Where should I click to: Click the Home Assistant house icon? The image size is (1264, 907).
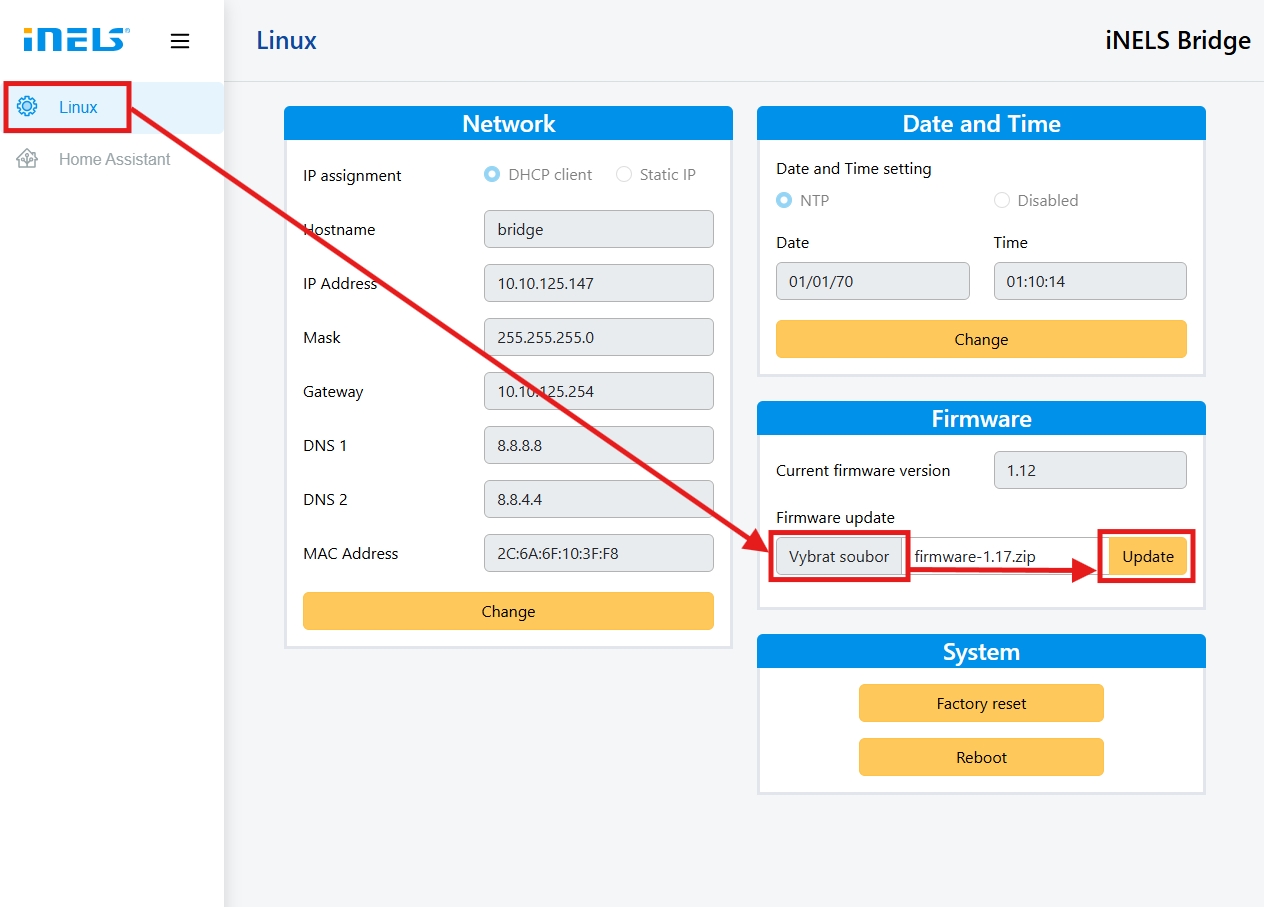pyautogui.click(x=28, y=159)
